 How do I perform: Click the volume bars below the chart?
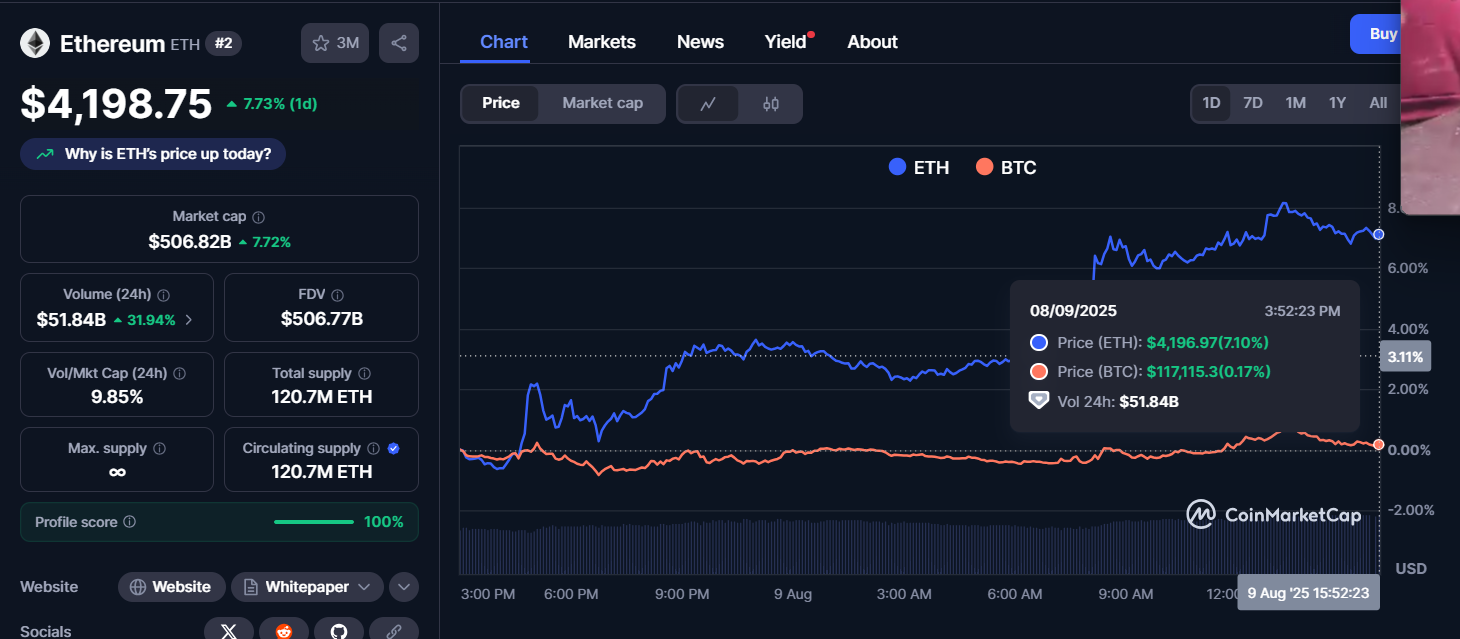(x=918, y=548)
